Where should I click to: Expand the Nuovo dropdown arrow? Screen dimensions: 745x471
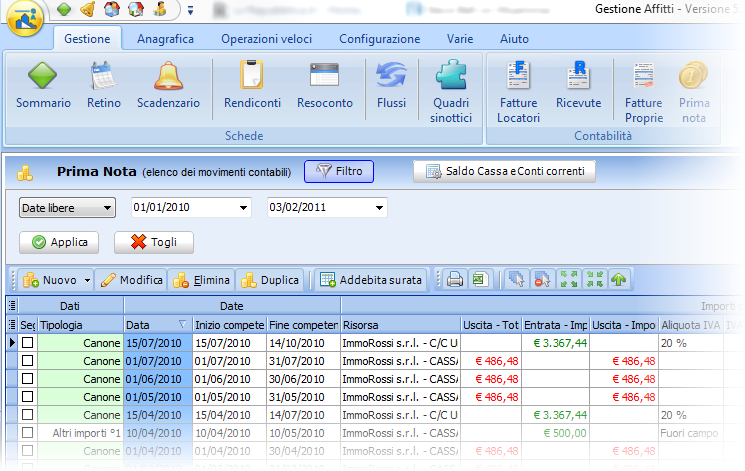(x=87, y=280)
